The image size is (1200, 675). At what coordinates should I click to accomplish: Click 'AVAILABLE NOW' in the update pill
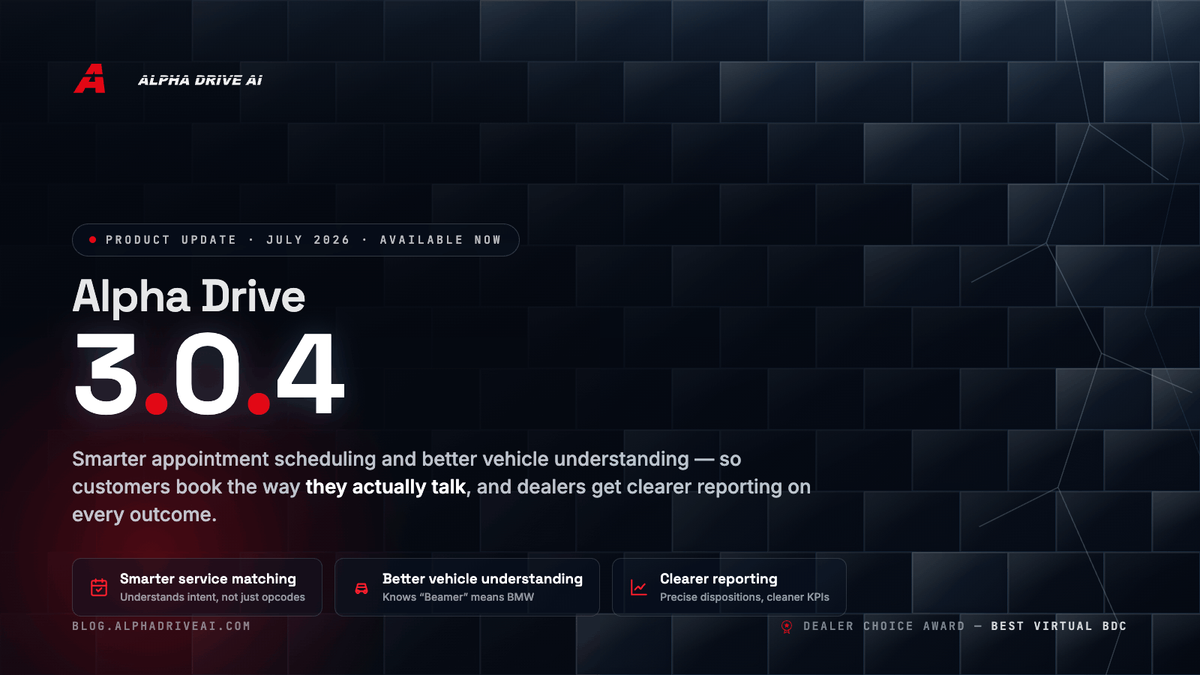click(441, 240)
